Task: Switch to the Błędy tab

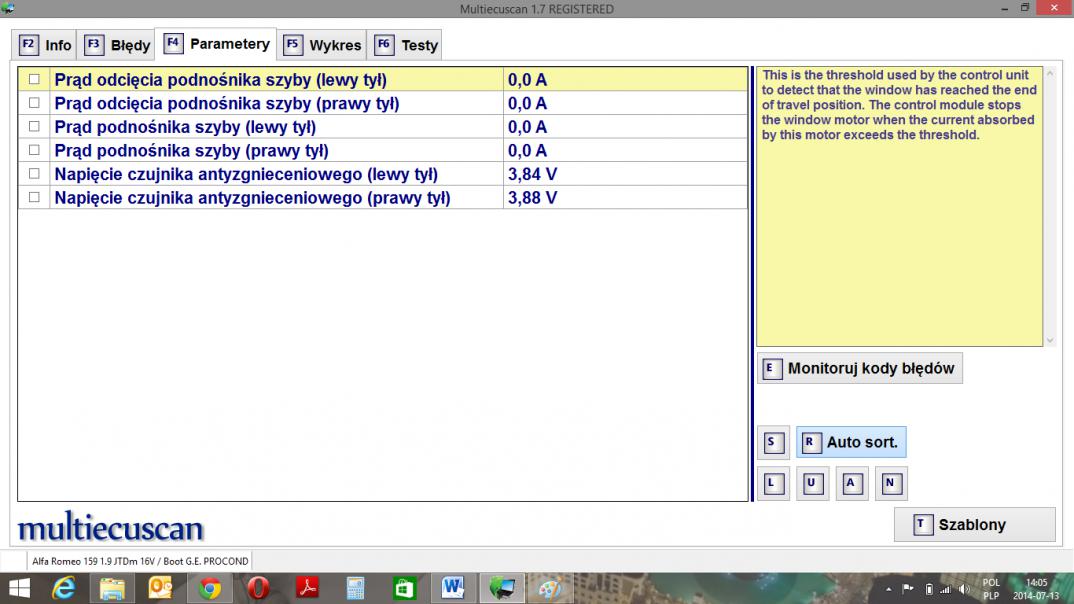Action: [x=116, y=45]
